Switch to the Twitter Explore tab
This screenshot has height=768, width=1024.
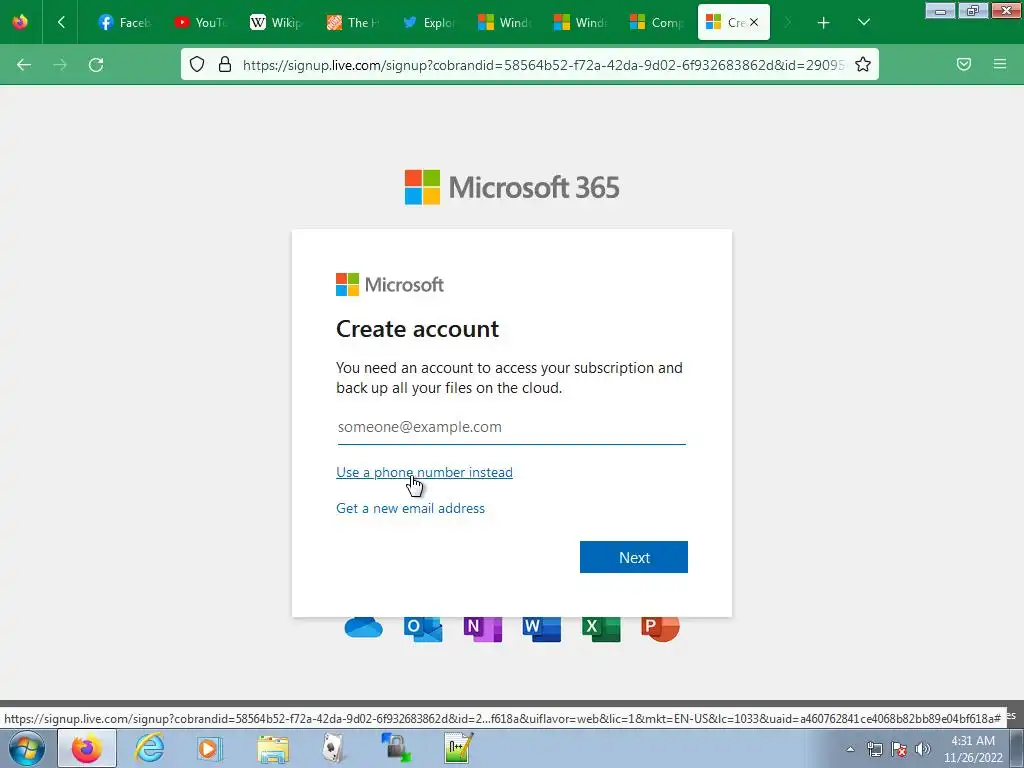(x=428, y=22)
